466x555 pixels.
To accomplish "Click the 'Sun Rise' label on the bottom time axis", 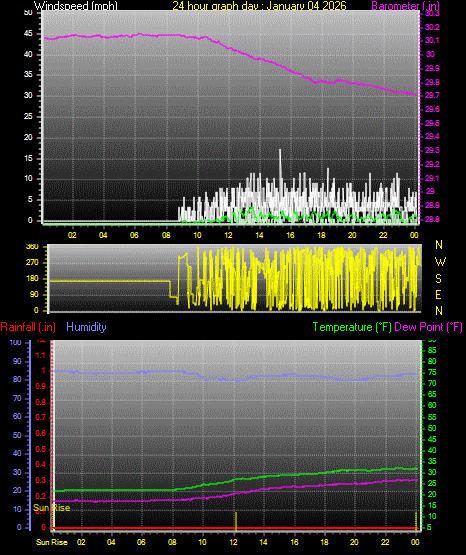I will point(52,542).
